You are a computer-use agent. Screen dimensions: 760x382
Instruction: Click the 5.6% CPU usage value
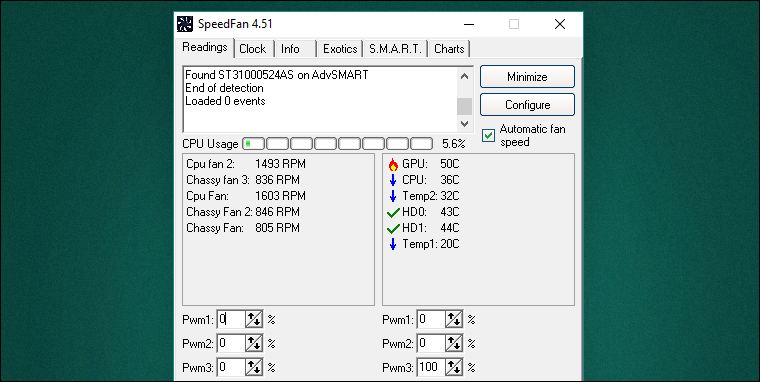point(454,144)
